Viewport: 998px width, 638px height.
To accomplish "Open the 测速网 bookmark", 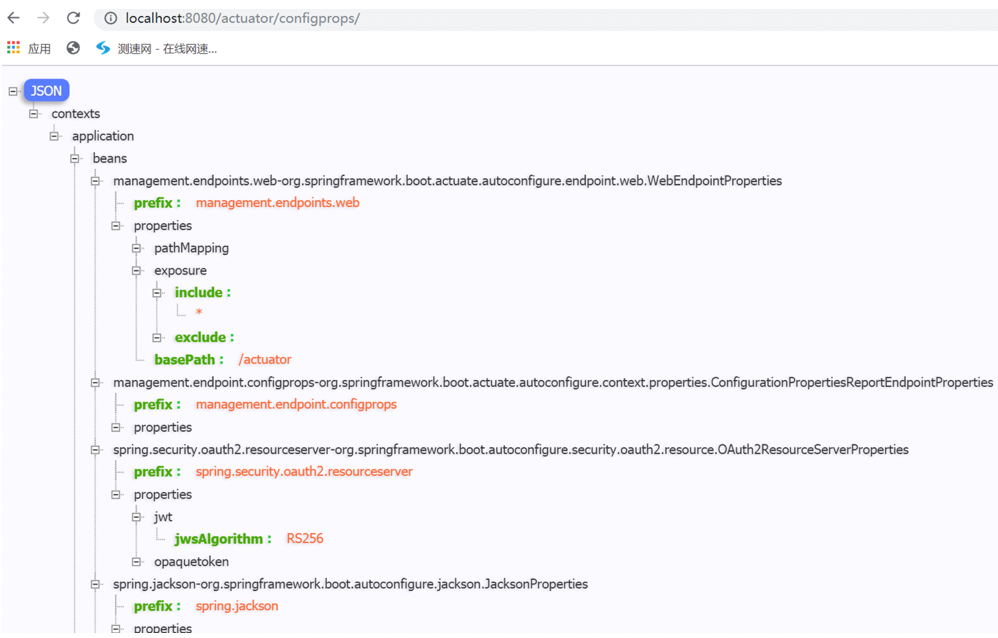I will (x=157, y=48).
